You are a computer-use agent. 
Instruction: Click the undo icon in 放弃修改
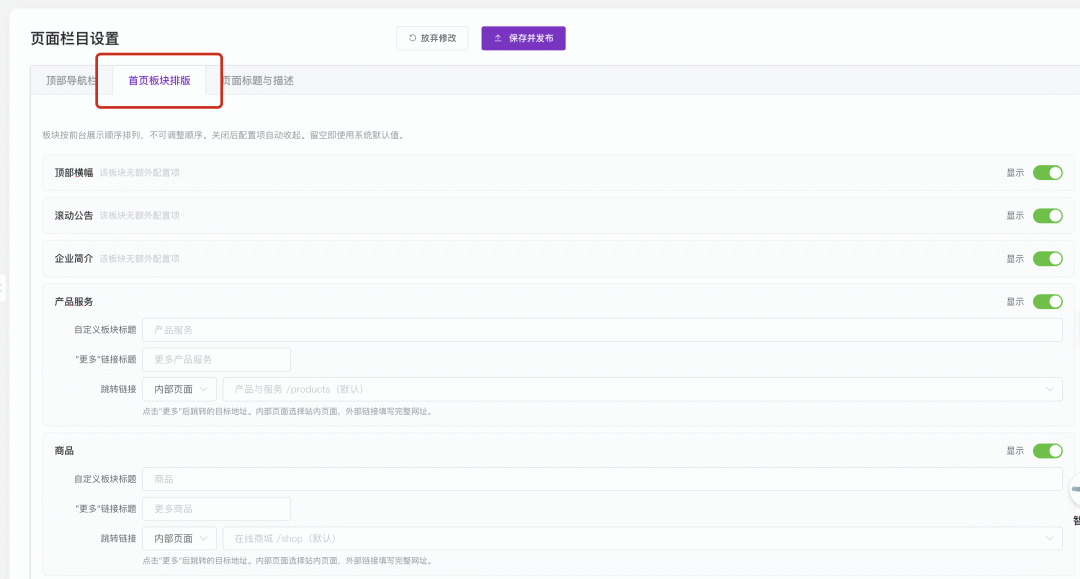[x=412, y=38]
